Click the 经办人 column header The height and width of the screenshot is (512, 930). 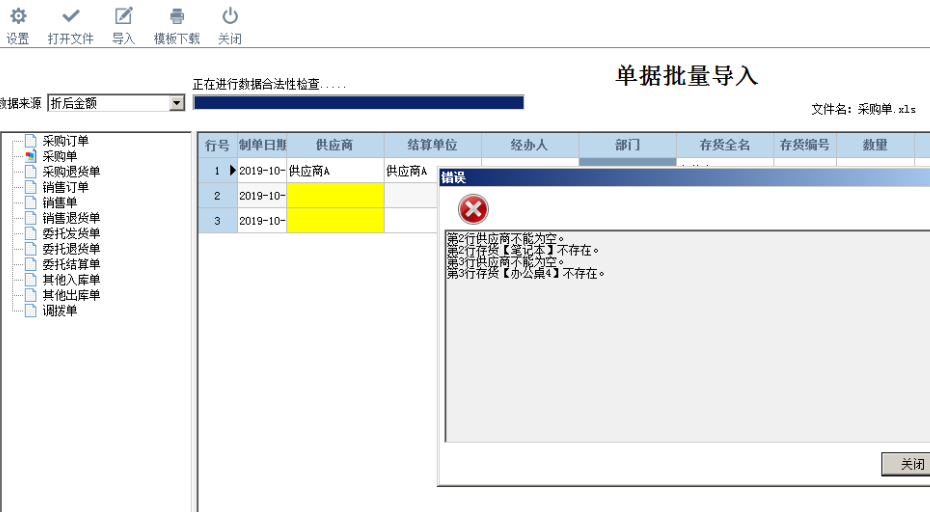click(530, 145)
